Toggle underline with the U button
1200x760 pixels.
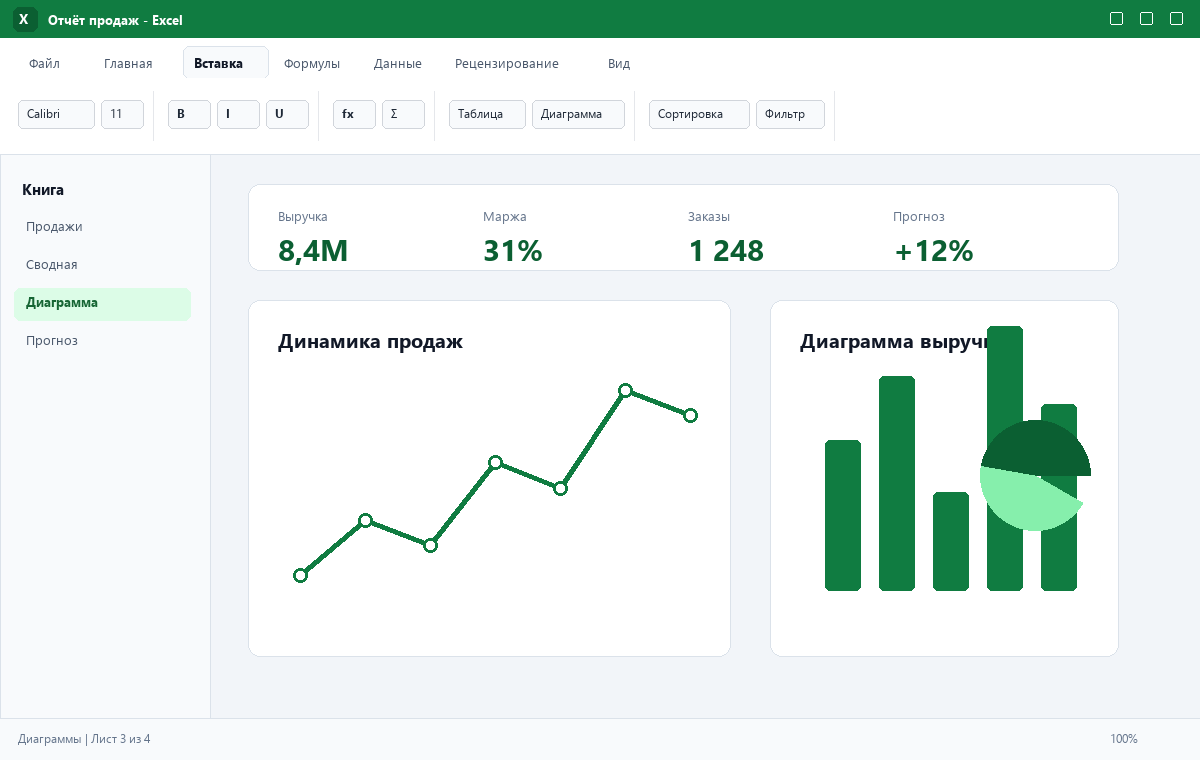click(x=287, y=114)
